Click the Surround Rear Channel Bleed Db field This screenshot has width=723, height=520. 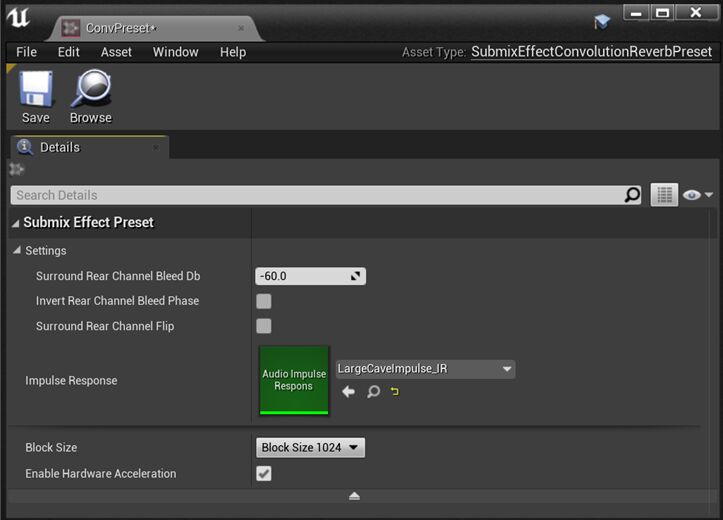(x=300, y=276)
